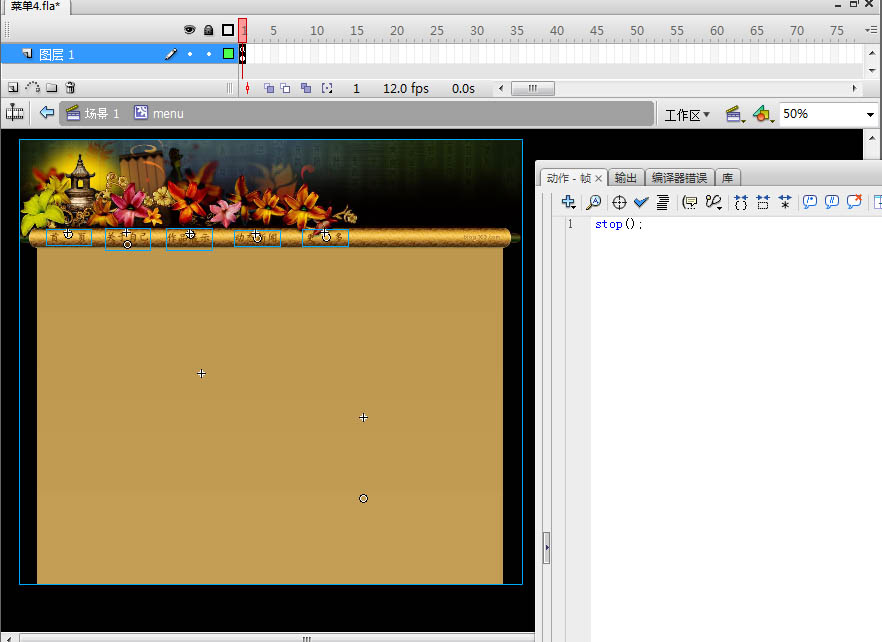Open the timeline panel options menu
882x642 pixels.
point(871,30)
